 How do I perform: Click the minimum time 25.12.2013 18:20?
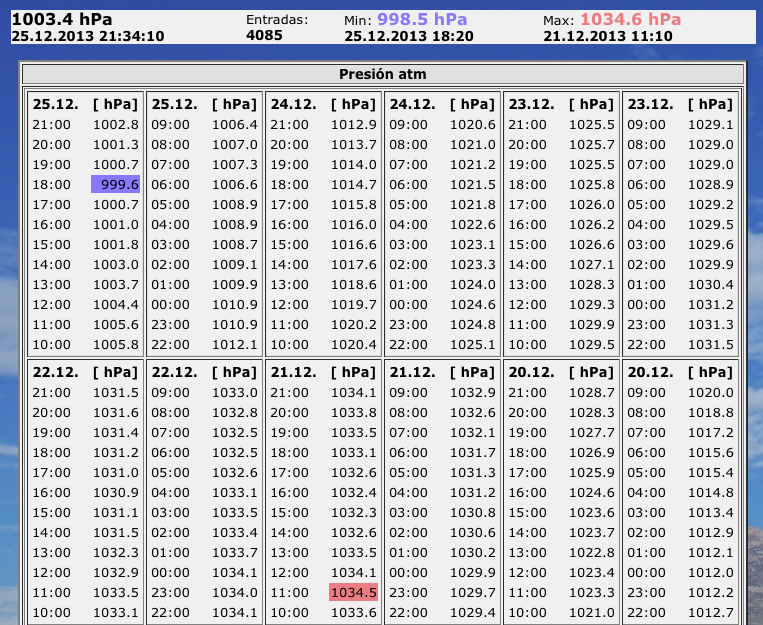click(409, 36)
